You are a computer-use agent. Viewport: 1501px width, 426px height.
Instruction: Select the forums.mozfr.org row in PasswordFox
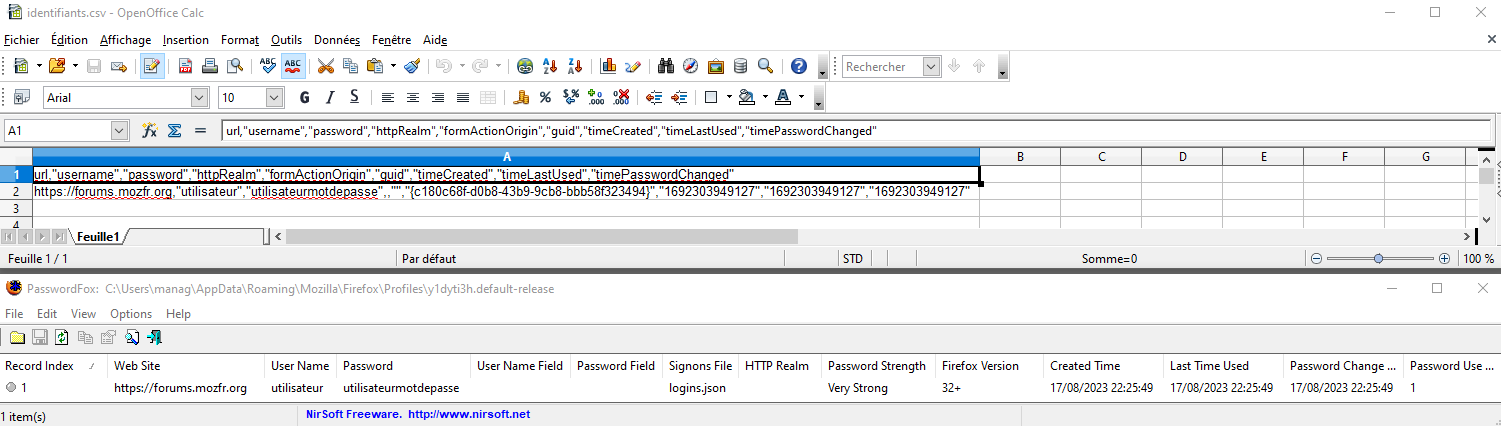(x=750, y=387)
